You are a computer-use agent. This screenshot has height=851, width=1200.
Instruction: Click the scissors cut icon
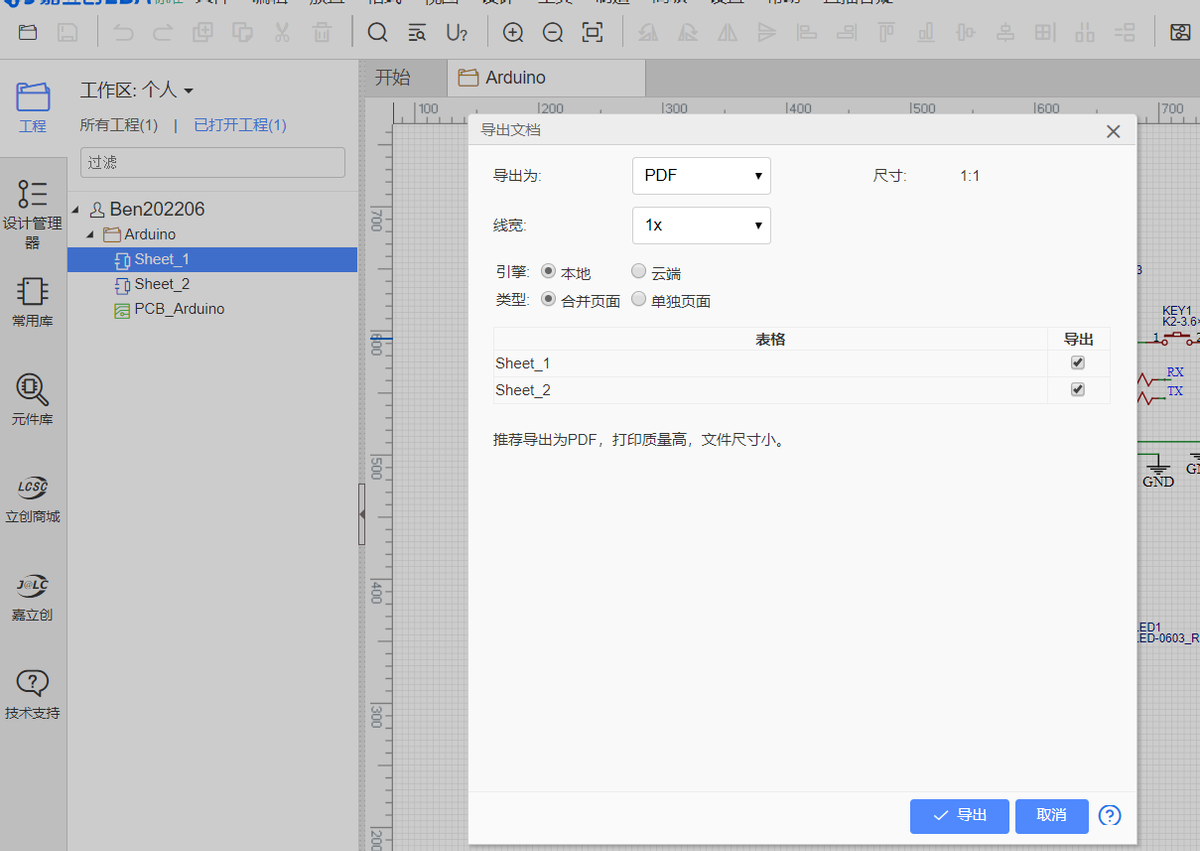(x=282, y=33)
